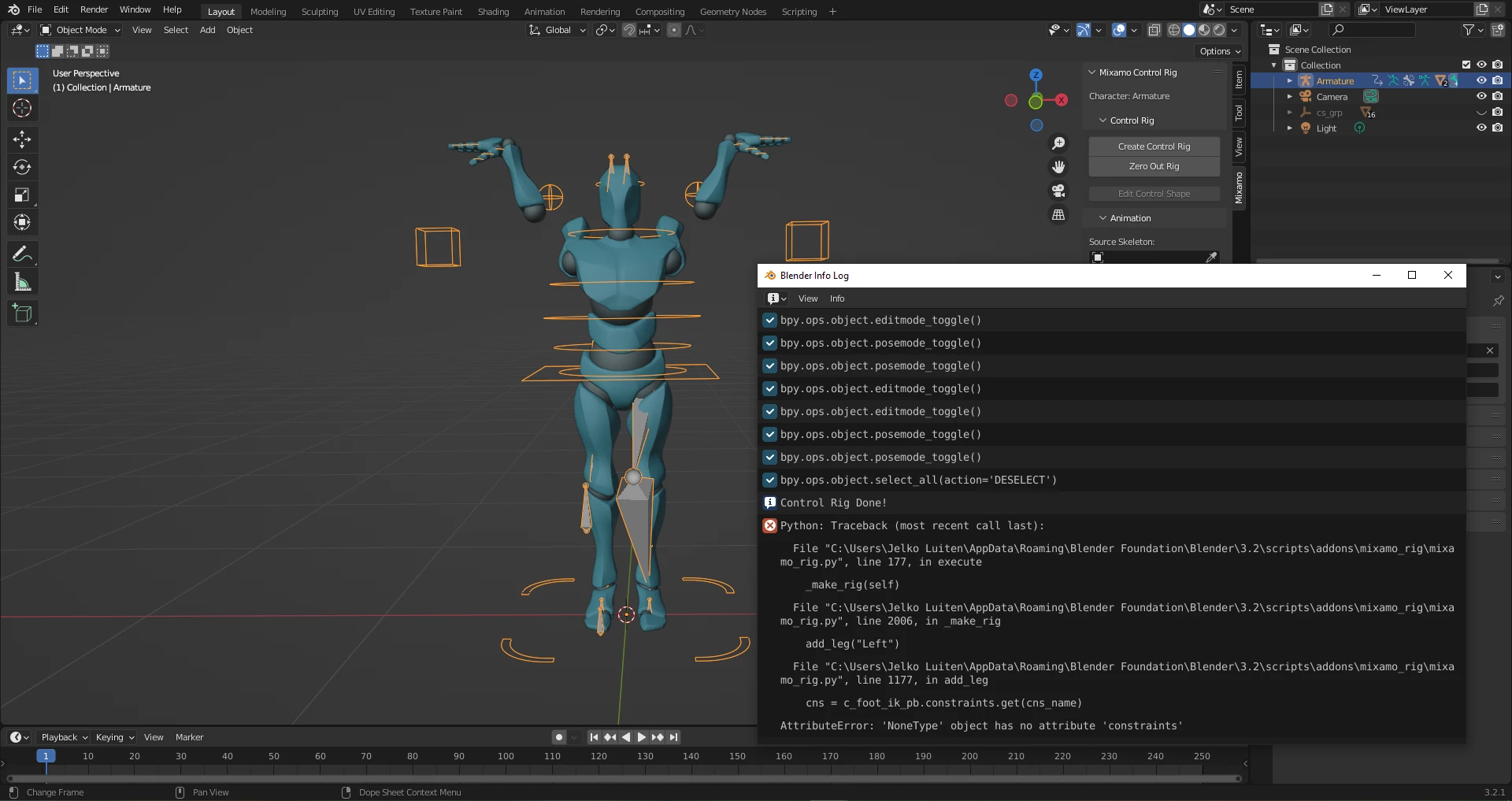The image size is (1512, 801).
Task: Click frame 100 on the timeline
Action: [506, 756]
